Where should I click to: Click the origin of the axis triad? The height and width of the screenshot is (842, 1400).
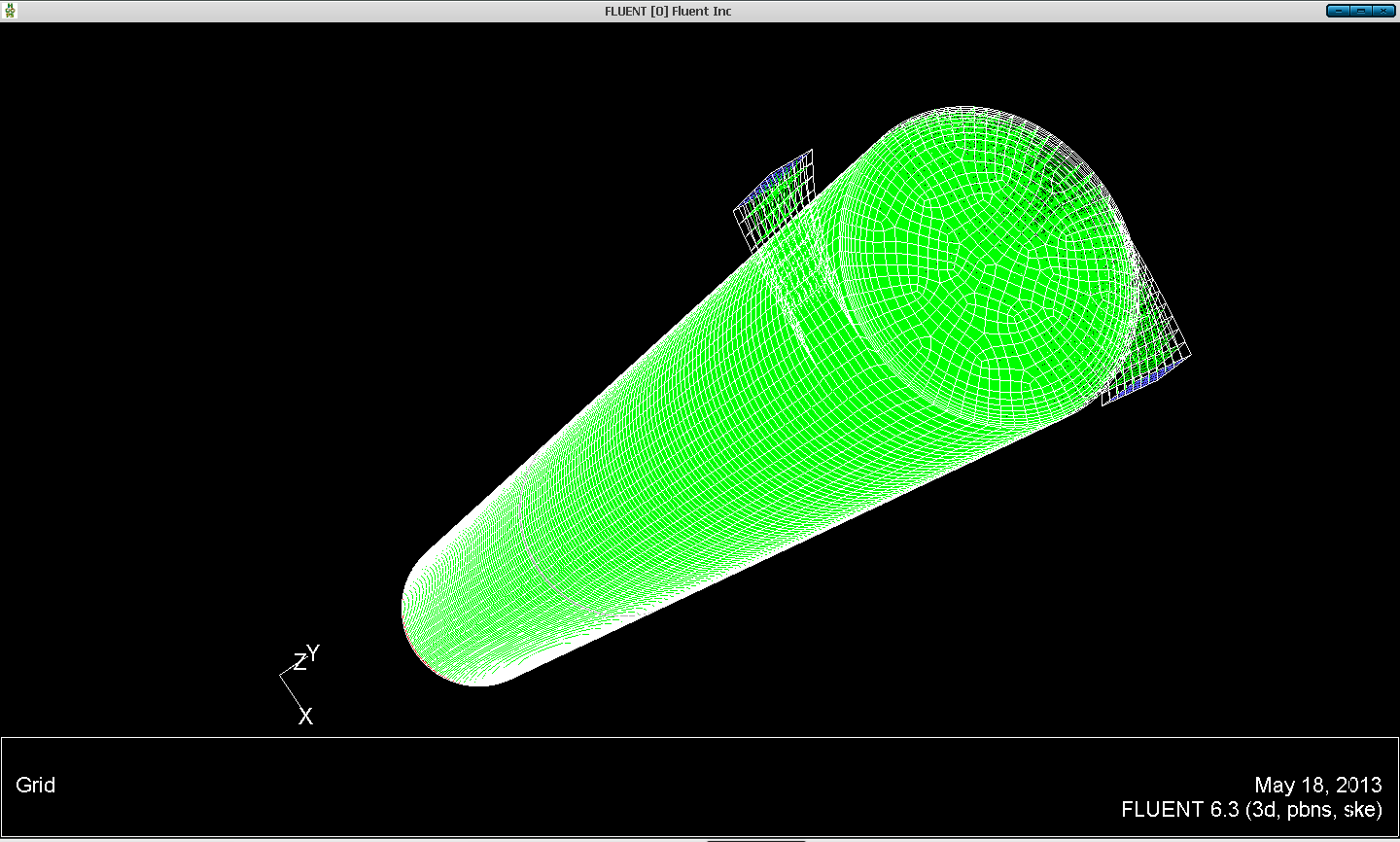coord(281,673)
